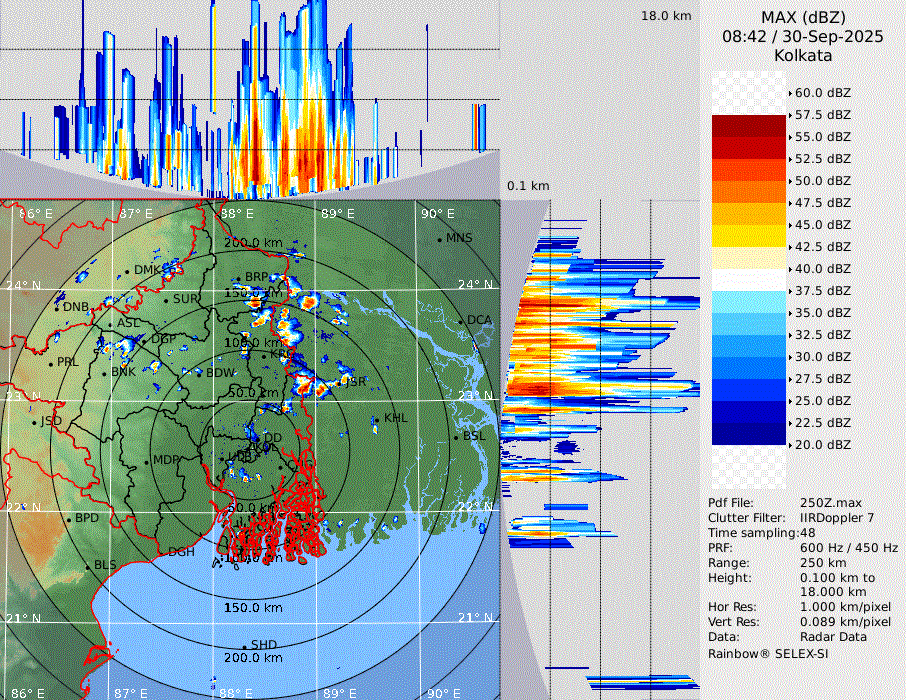Click the 18.0 km height label
Screen dimensions: 906x700
[666, 16]
